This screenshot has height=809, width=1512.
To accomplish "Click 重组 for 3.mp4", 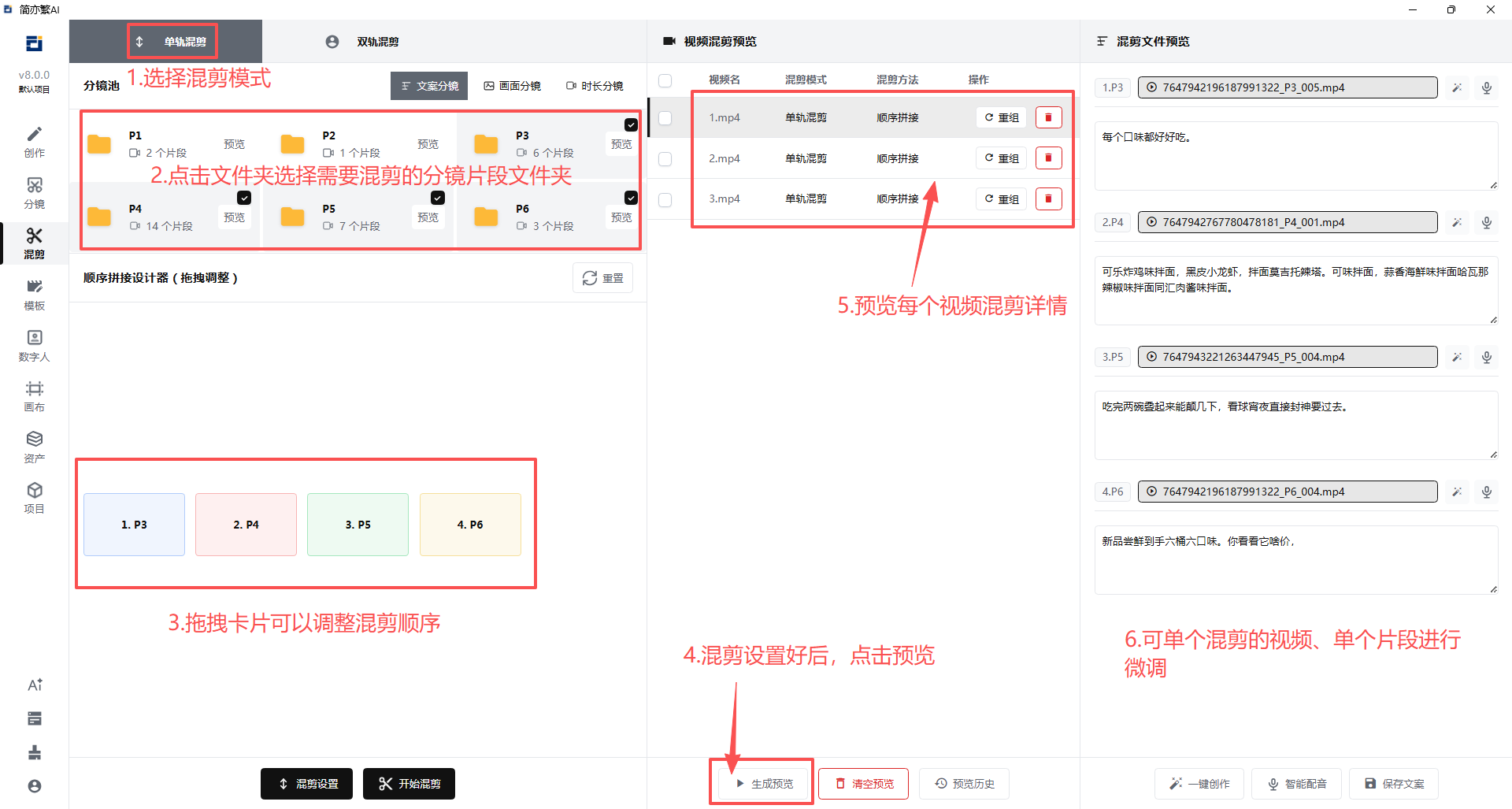I will tap(1001, 199).
